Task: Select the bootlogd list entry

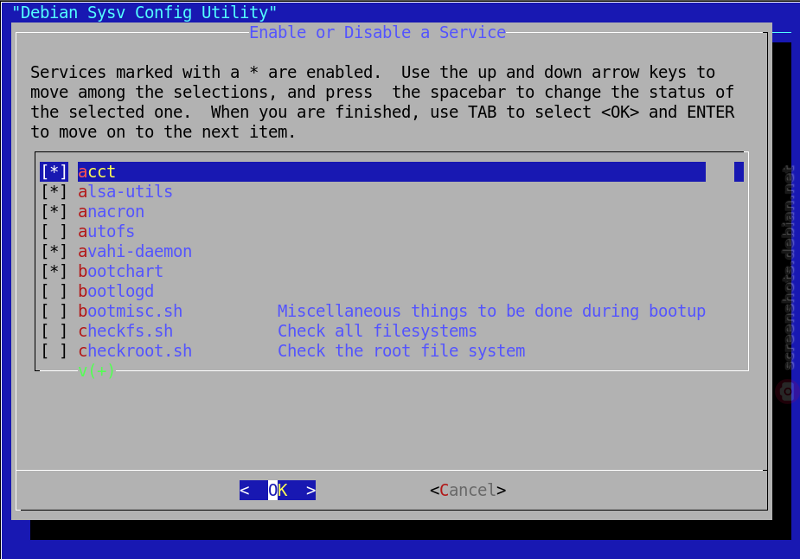Action: 116,291
